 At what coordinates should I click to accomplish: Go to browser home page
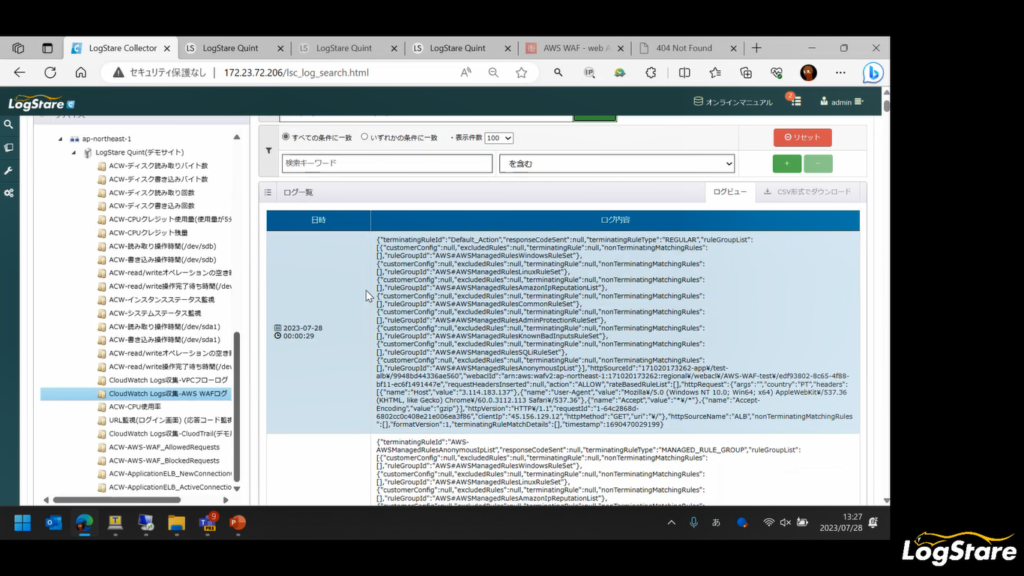point(80,72)
